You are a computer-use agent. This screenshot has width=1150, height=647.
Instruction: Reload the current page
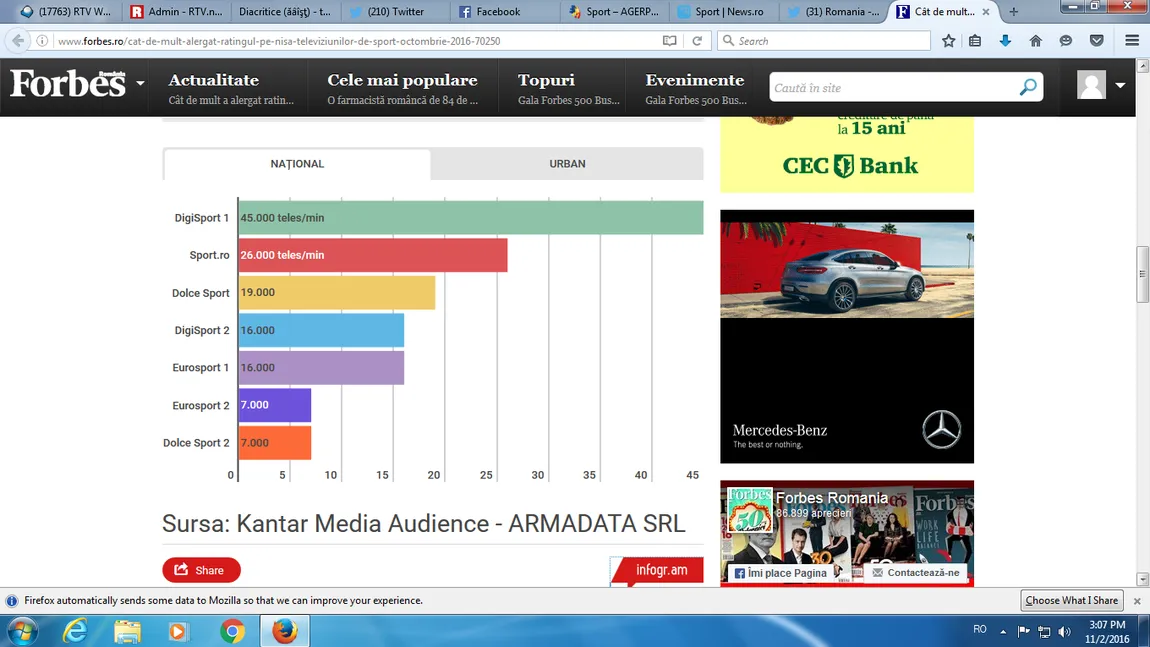click(x=697, y=41)
